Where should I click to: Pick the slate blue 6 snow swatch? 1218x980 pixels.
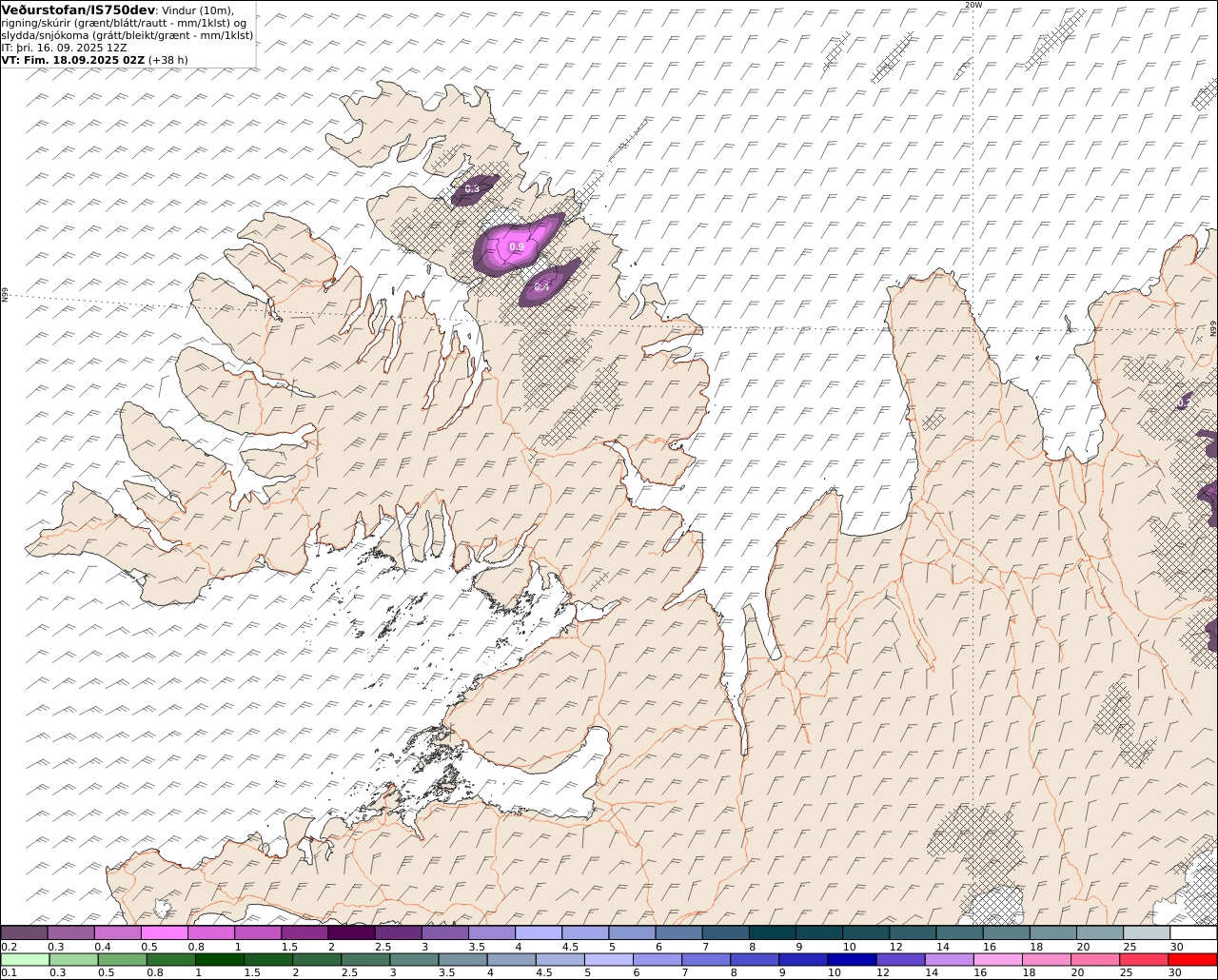pos(678,932)
